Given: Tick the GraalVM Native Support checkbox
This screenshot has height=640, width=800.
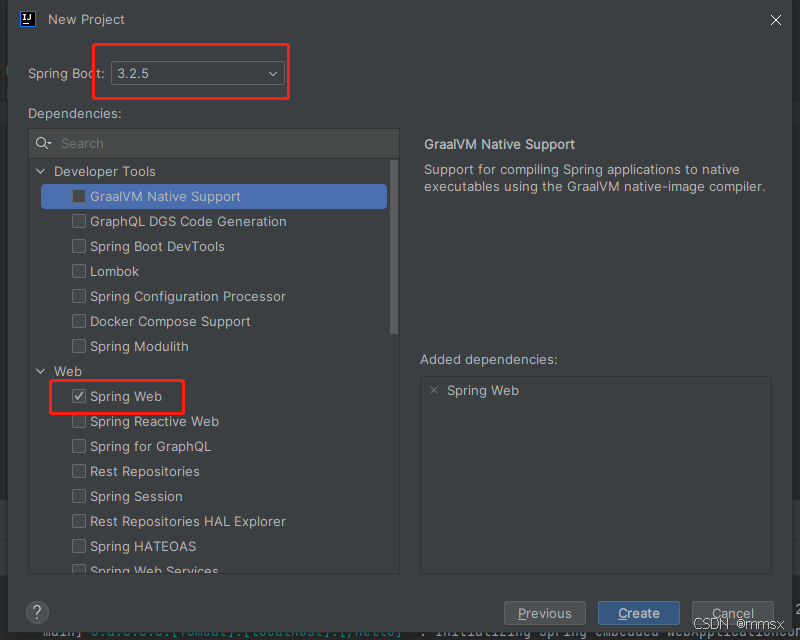Looking at the screenshot, I should pyautogui.click(x=79, y=196).
